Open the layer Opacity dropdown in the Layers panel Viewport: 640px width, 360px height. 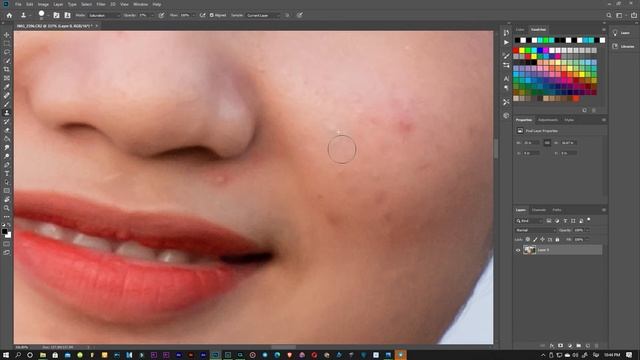(x=588, y=230)
